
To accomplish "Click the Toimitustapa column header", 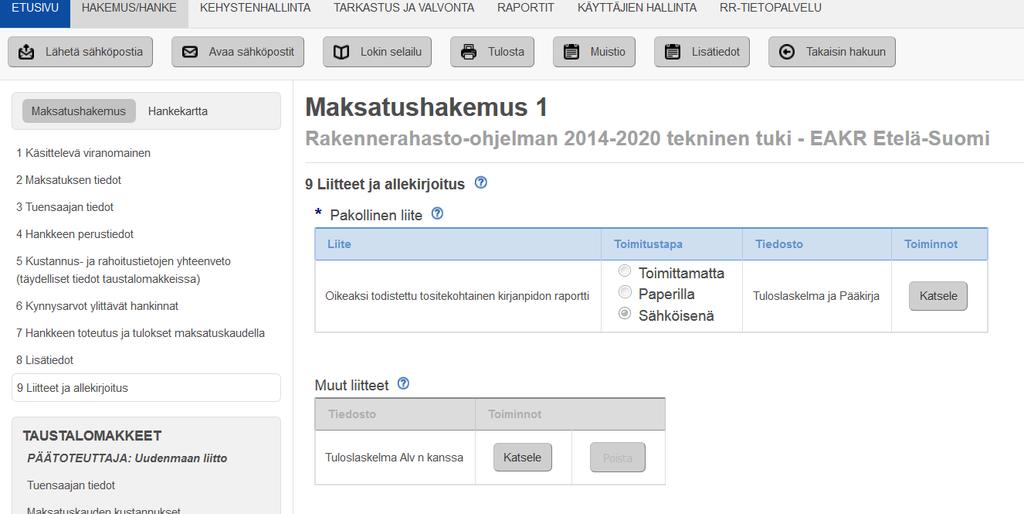I will pyautogui.click(x=648, y=244).
